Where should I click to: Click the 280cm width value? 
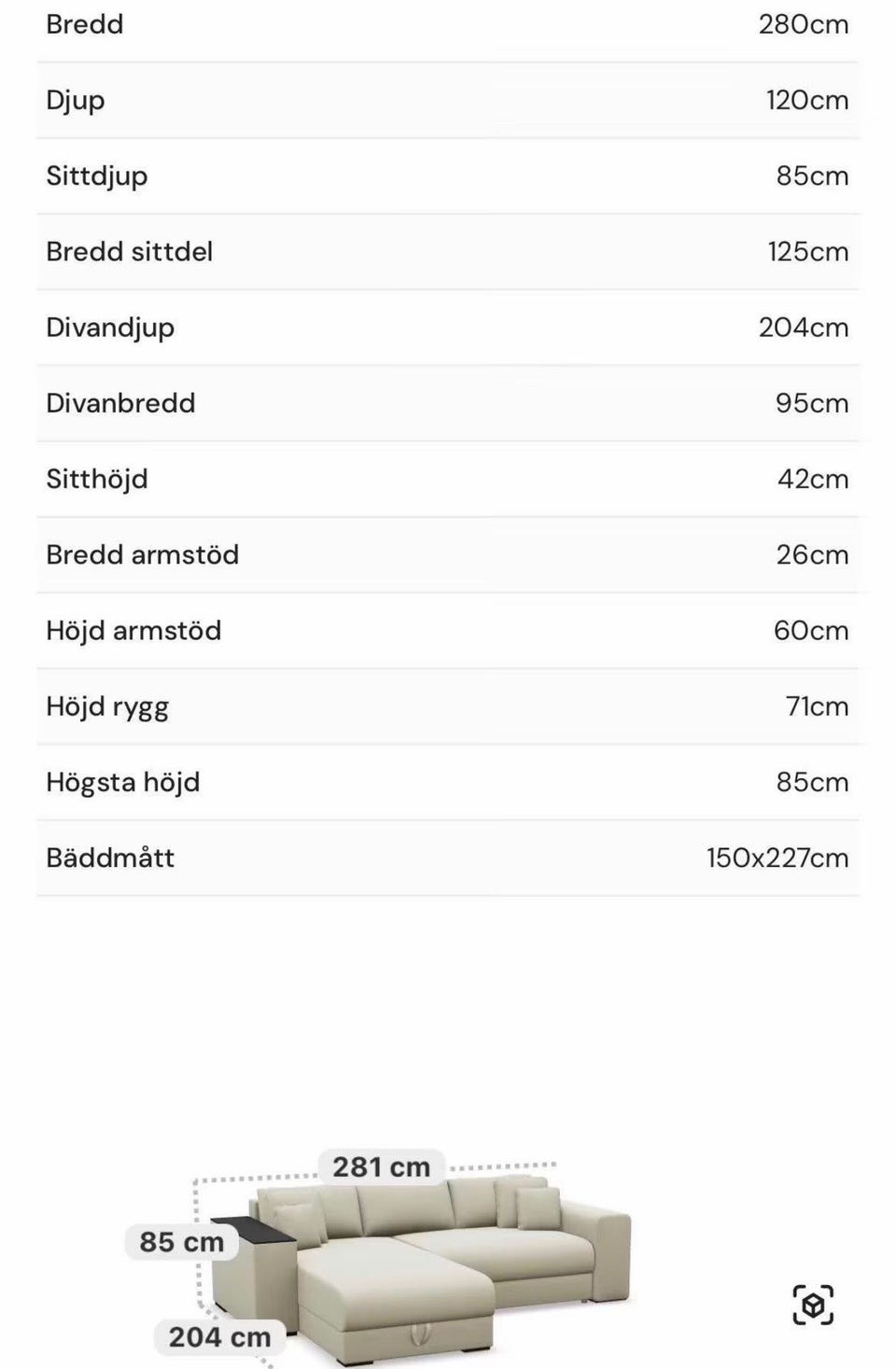pos(804,24)
